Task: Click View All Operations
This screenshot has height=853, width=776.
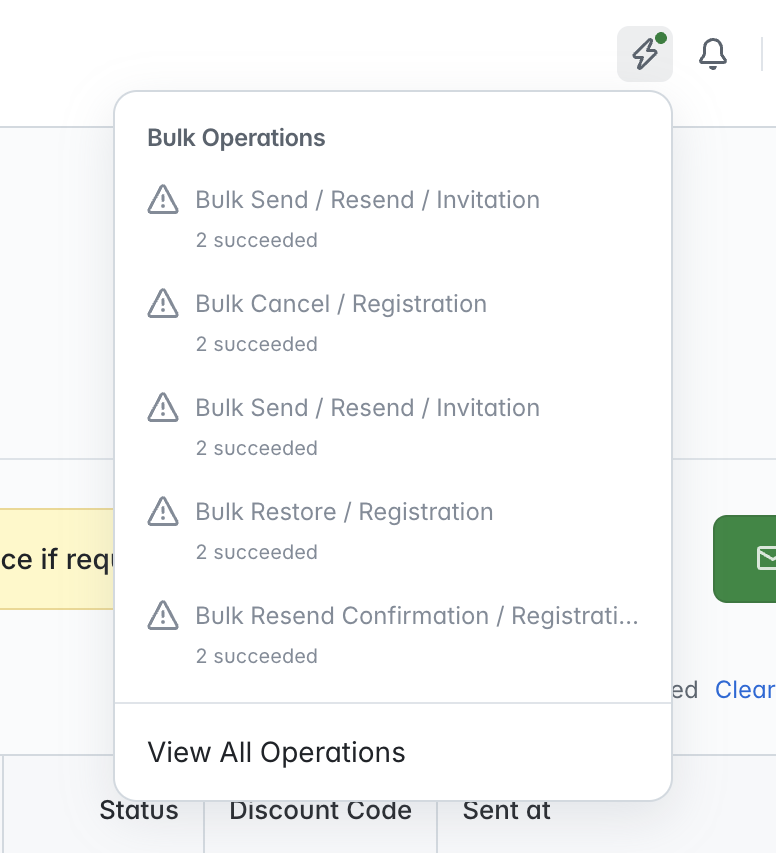Action: 276,752
